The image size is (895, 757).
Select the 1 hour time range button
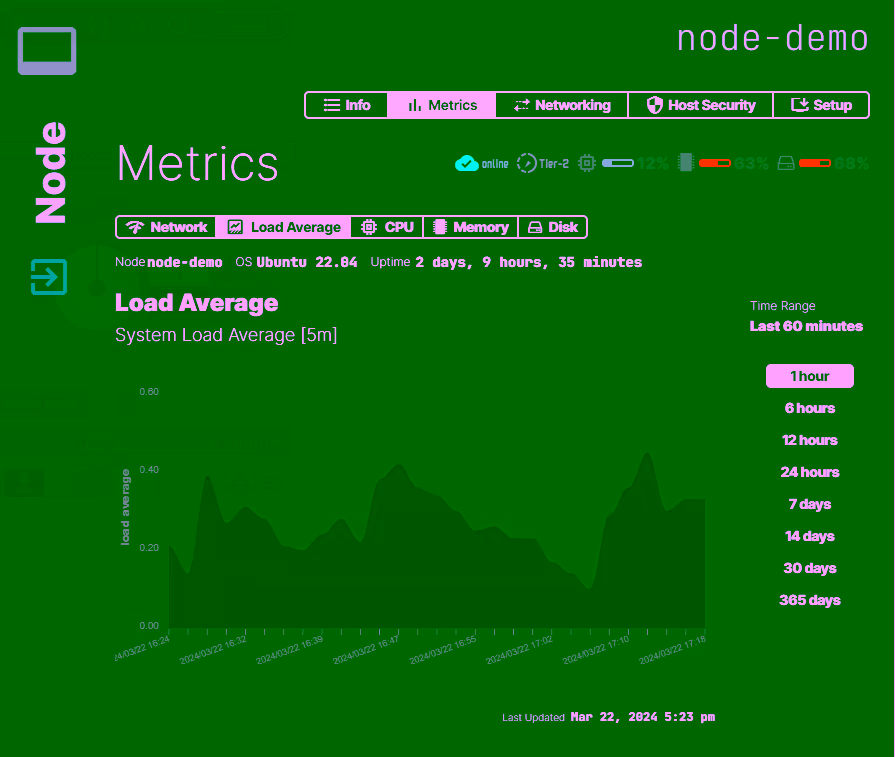(810, 376)
